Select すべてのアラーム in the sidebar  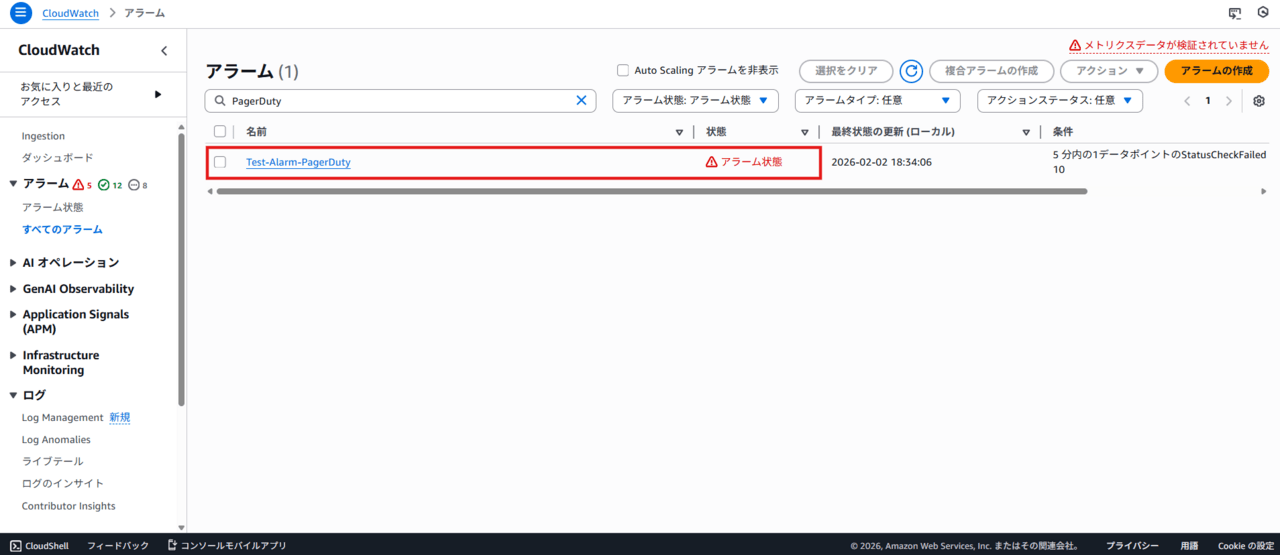[x=62, y=229]
